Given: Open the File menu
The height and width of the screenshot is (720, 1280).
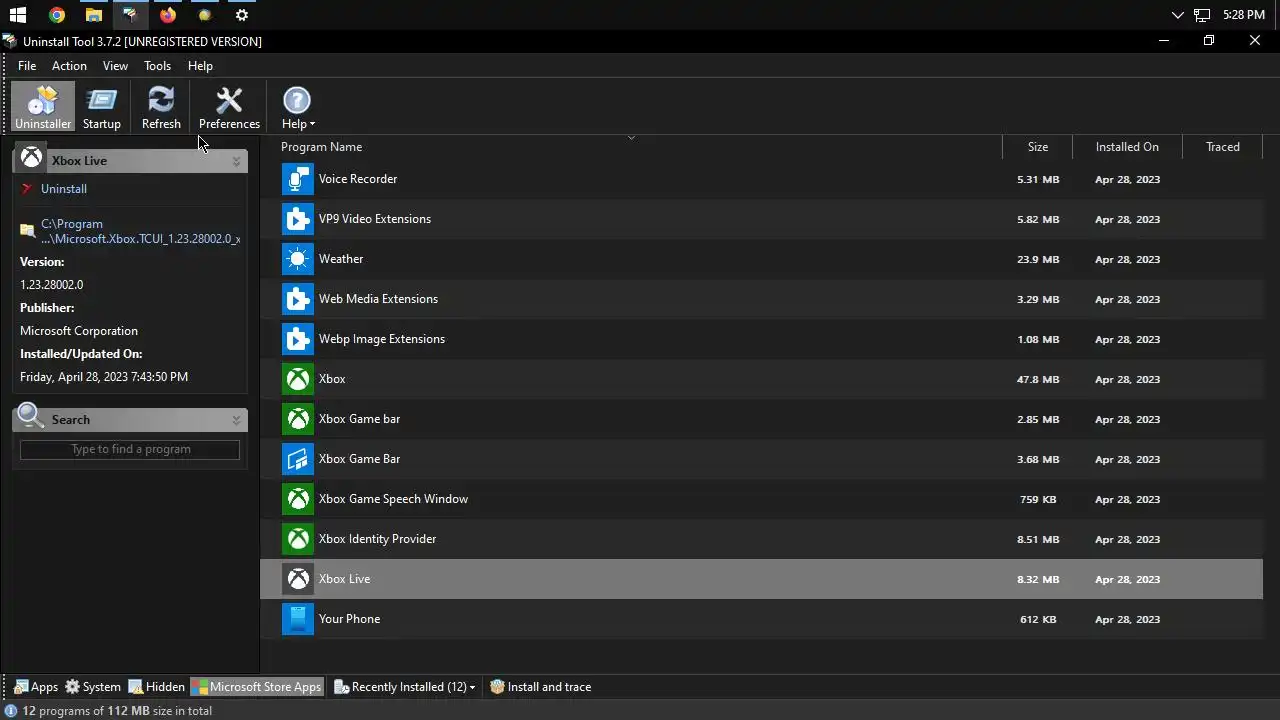Looking at the screenshot, I should tap(27, 66).
